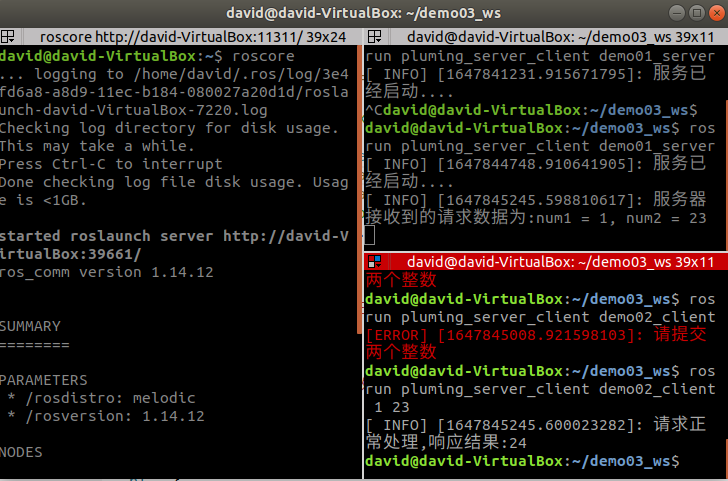The width and height of the screenshot is (728, 481).
Task: Click the text 'Press Ctrl-C to interrupt'
Action: pos(111,164)
